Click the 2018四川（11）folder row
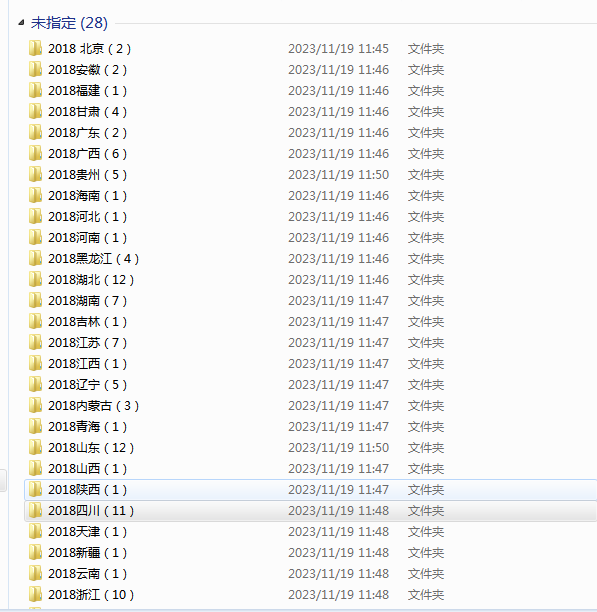597x612 pixels. 311,511
